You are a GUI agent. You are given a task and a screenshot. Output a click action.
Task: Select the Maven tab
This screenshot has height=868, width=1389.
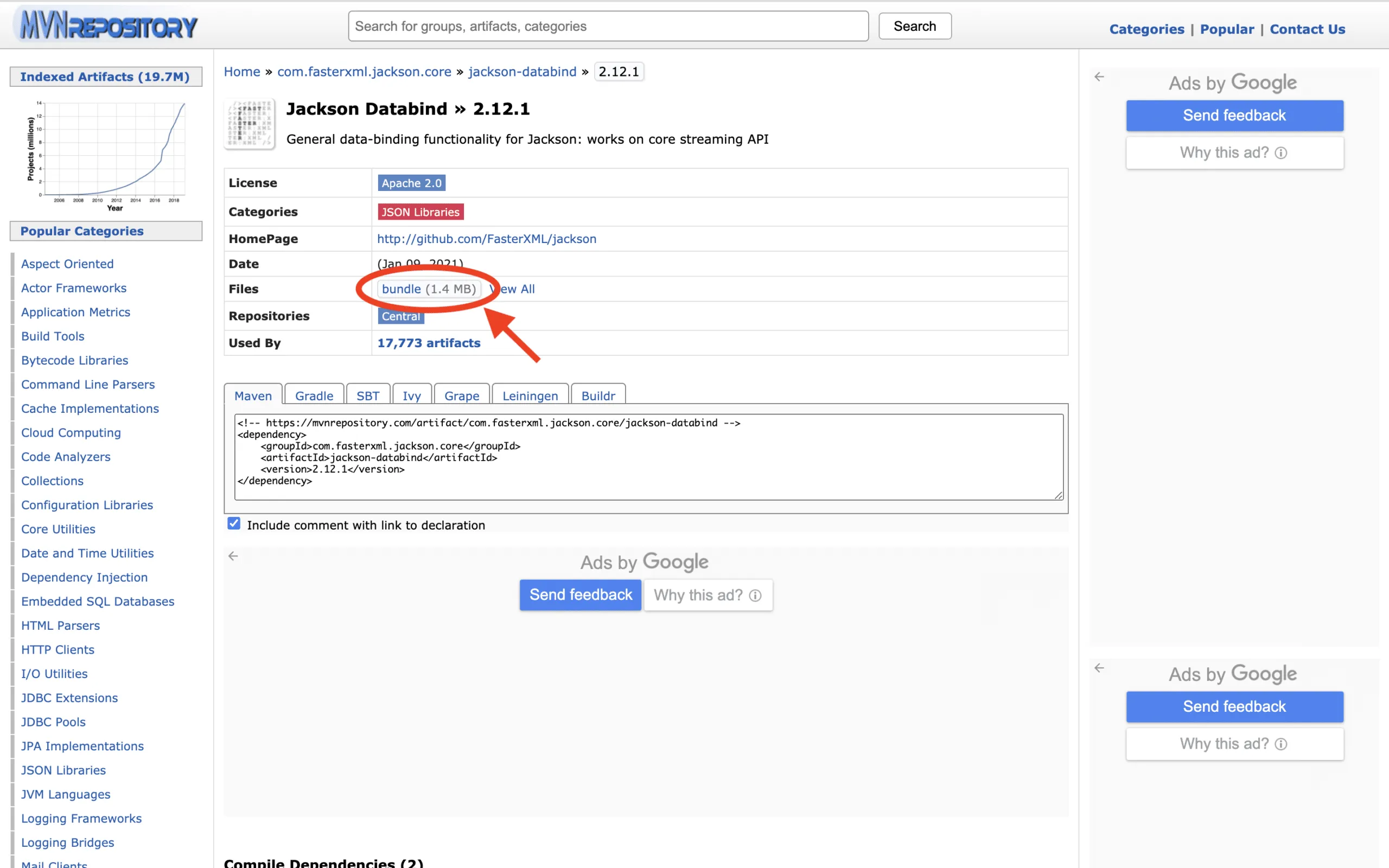coord(252,395)
